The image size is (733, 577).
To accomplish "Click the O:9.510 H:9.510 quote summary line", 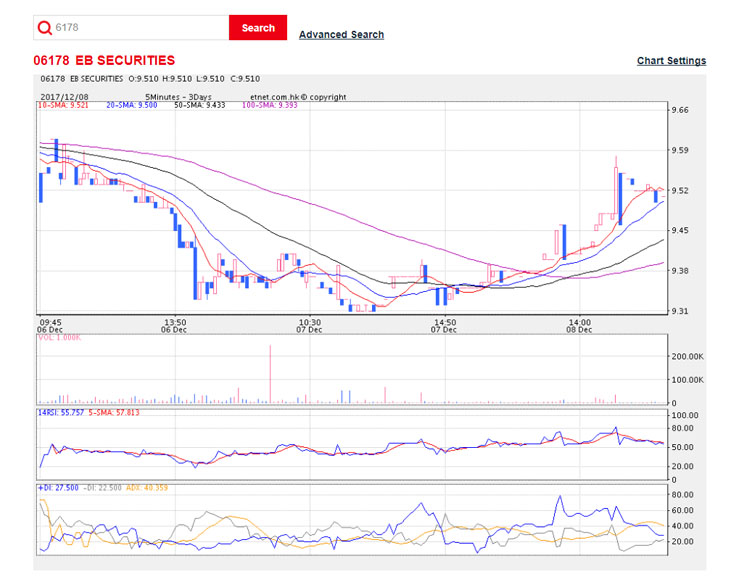I will tap(196, 79).
